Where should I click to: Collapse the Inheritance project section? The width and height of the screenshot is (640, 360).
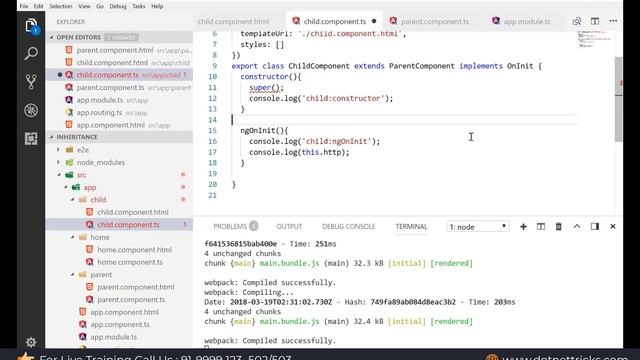[51, 137]
